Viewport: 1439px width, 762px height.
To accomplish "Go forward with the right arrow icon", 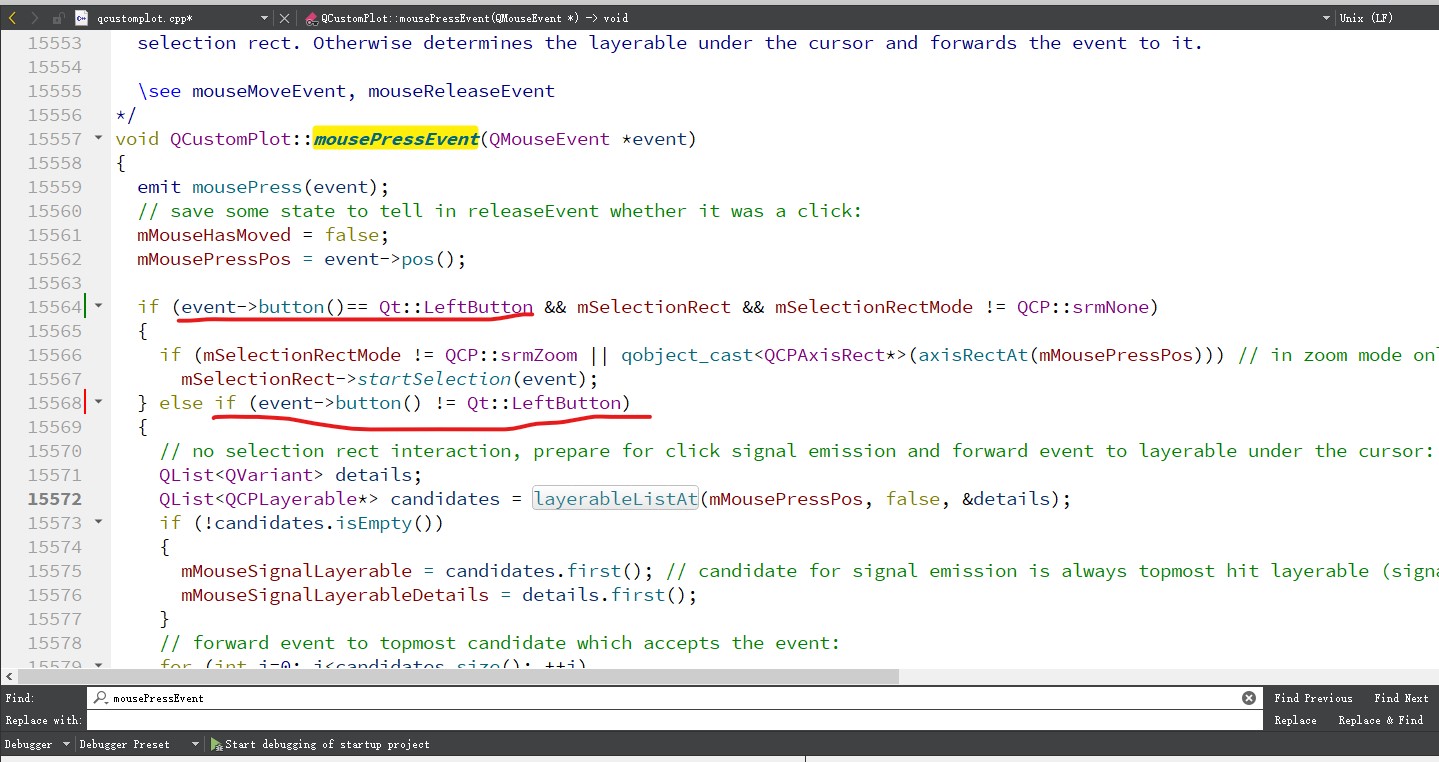I will [35, 18].
